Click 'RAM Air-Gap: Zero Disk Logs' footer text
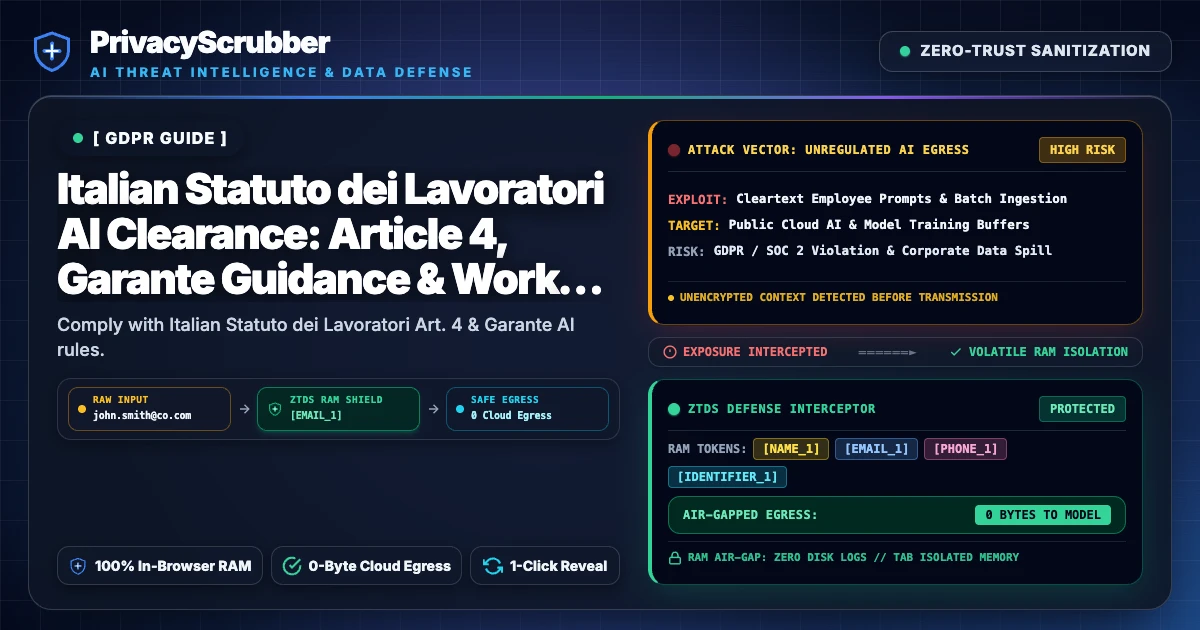 tap(853, 557)
